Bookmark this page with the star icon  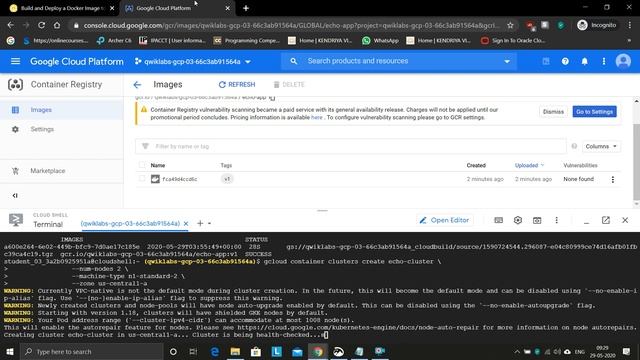pyautogui.click(x=510, y=25)
